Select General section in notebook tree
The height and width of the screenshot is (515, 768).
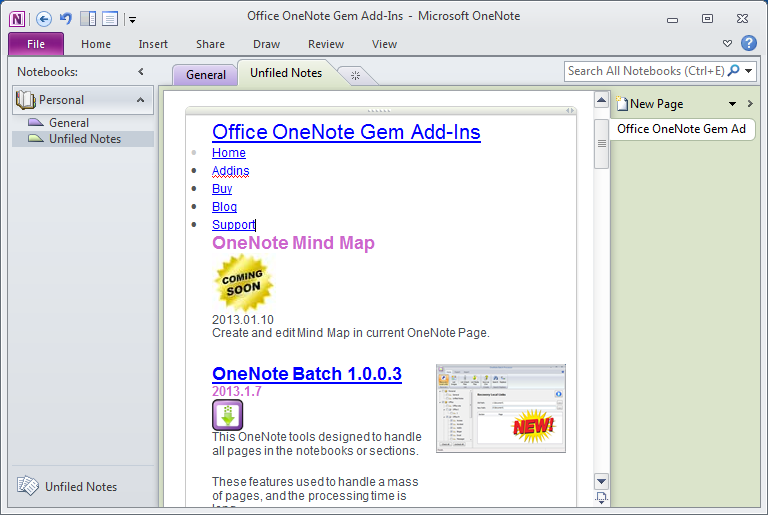[69, 123]
